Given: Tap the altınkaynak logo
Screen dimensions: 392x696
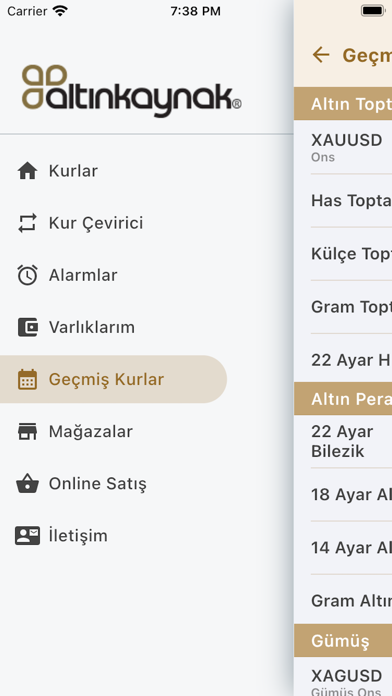Looking at the screenshot, I should point(132,91).
